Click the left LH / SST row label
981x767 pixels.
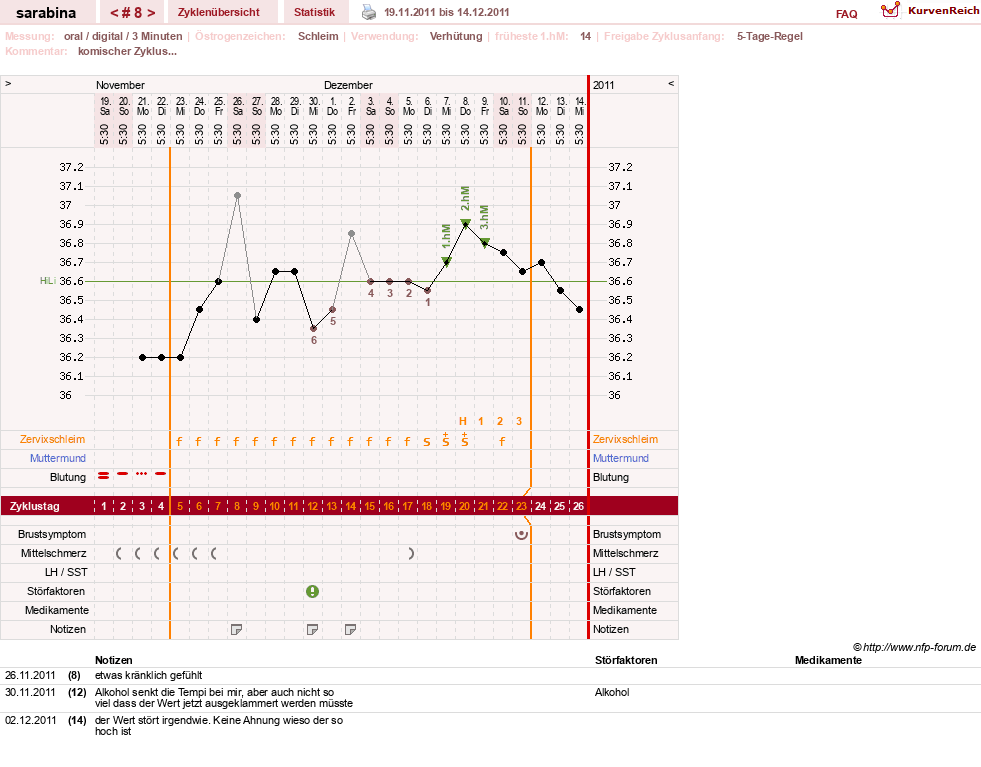click(x=66, y=572)
